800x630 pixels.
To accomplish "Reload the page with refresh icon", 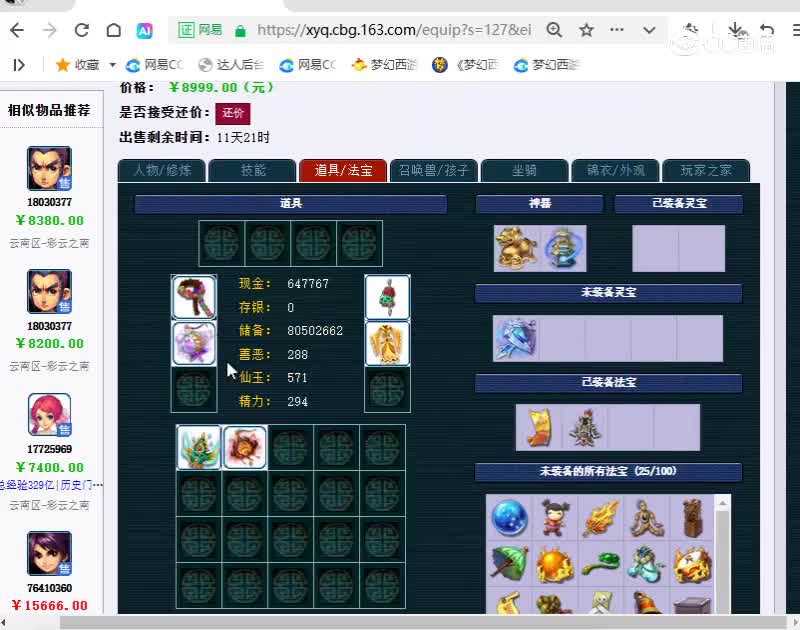I will [x=82, y=30].
